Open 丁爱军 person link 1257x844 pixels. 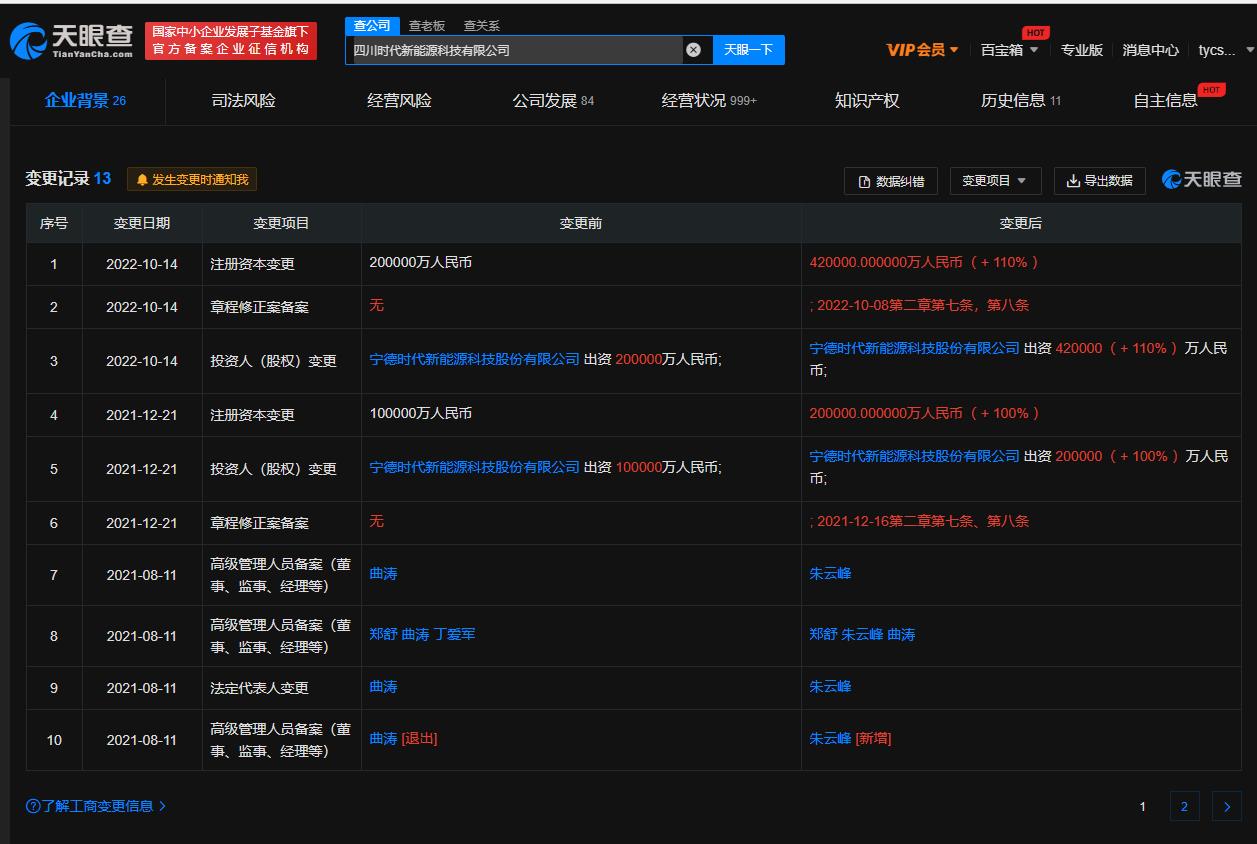pyautogui.click(x=454, y=635)
